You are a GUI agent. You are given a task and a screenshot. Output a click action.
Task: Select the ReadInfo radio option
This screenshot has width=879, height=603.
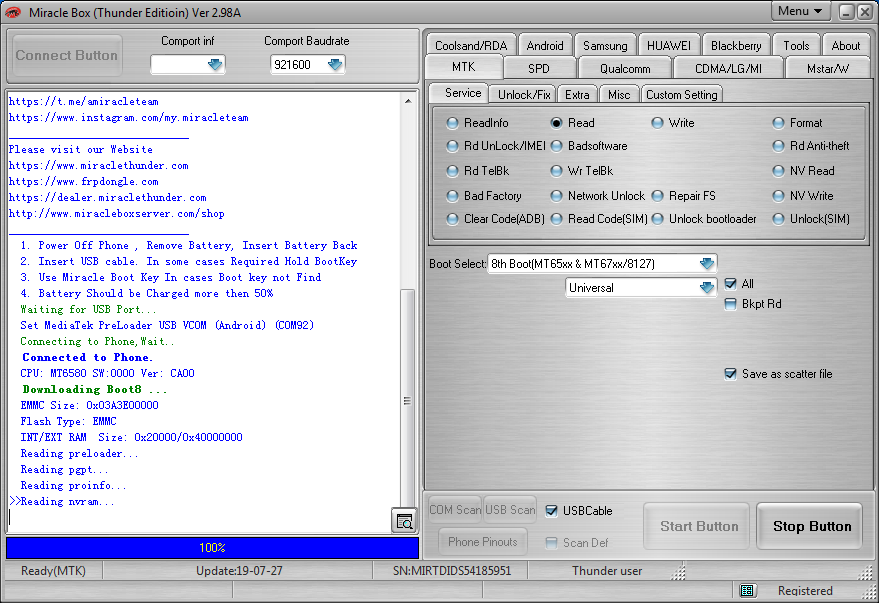pos(478,123)
